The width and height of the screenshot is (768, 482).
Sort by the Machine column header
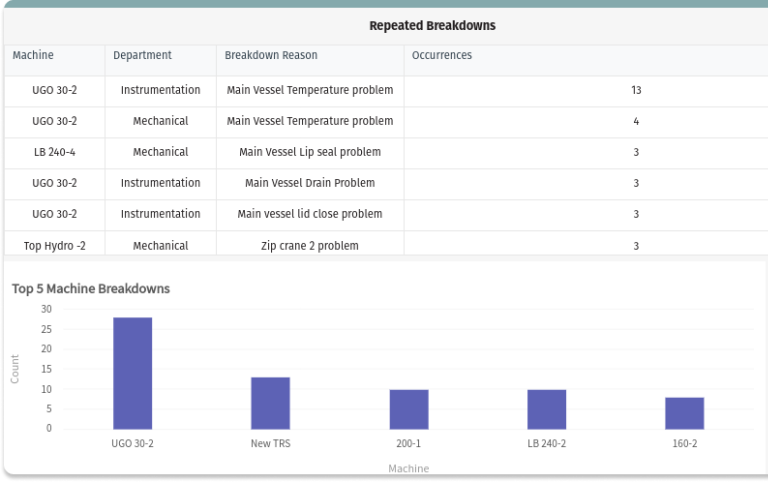click(33, 56)
